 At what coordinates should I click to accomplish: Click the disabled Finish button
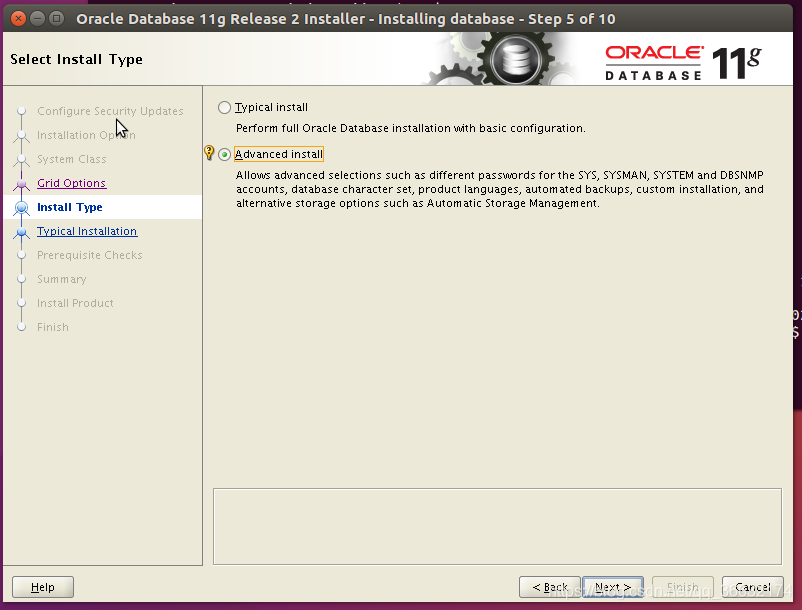(683, 587)
